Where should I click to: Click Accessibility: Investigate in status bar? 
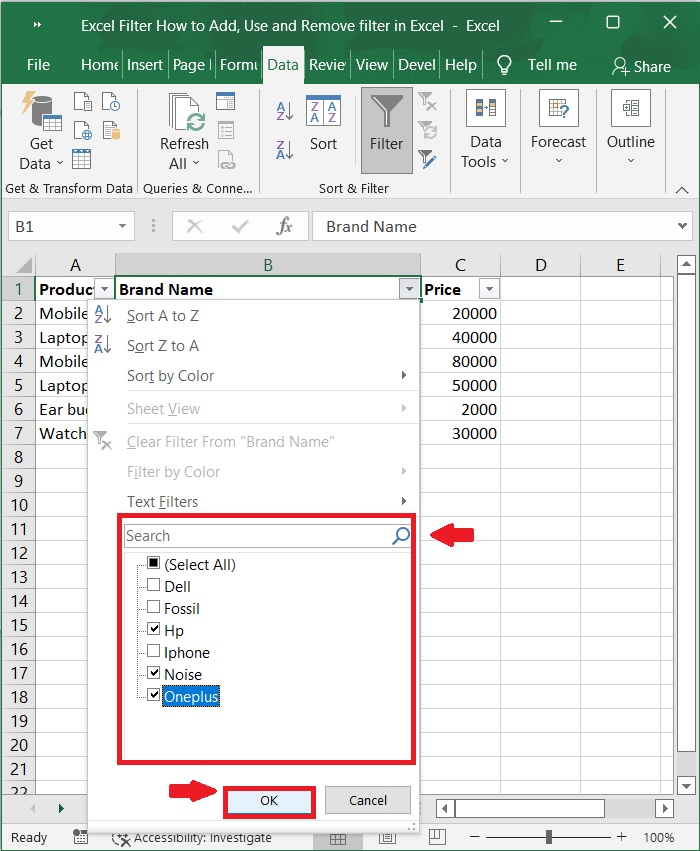(x=192, y=837)
